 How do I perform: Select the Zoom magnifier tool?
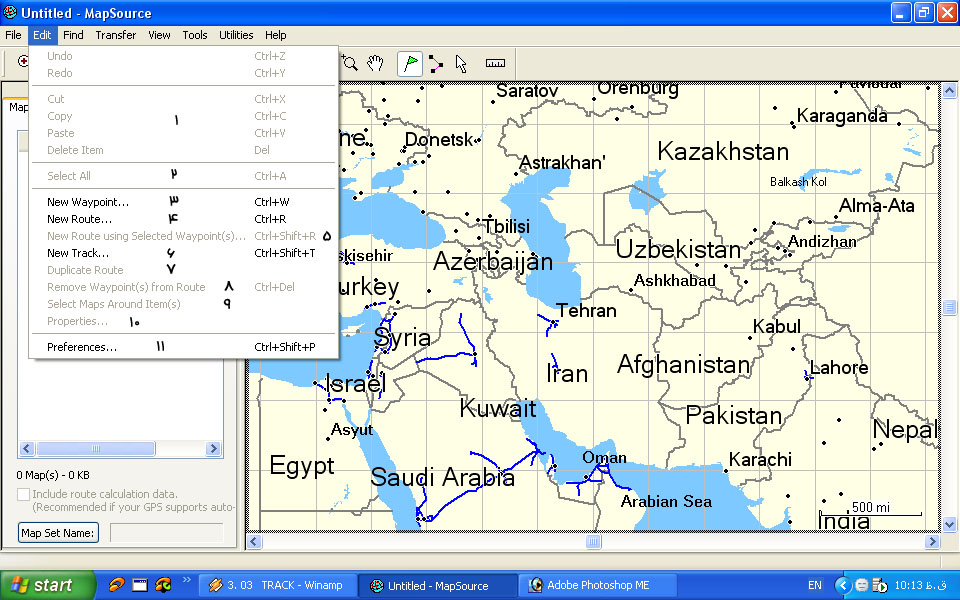[x=350, y=63]
